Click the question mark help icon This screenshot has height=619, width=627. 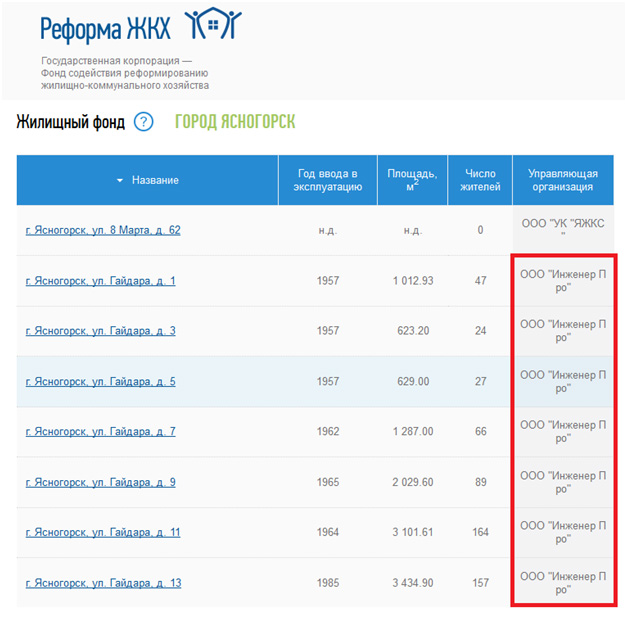coord(144,122)
